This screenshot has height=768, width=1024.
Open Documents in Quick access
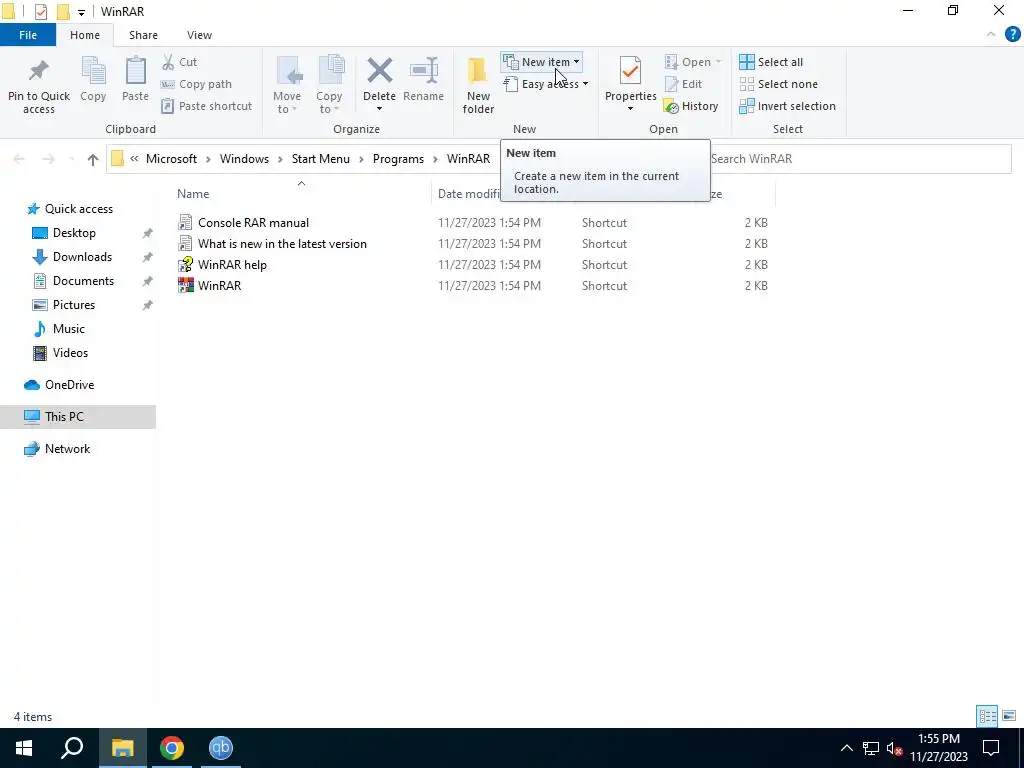tap(84, 281)
